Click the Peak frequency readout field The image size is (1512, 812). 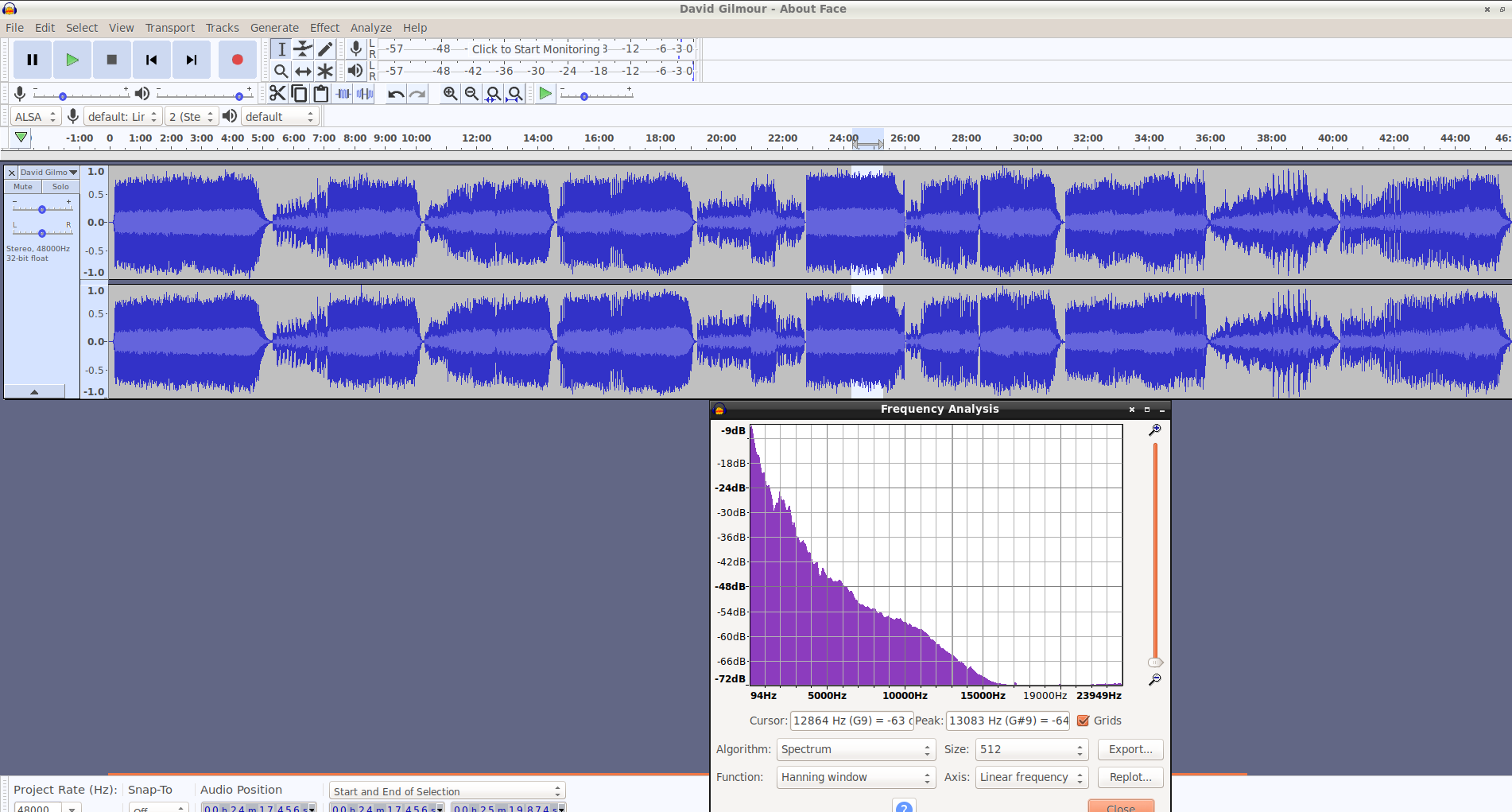(1008, 721)
